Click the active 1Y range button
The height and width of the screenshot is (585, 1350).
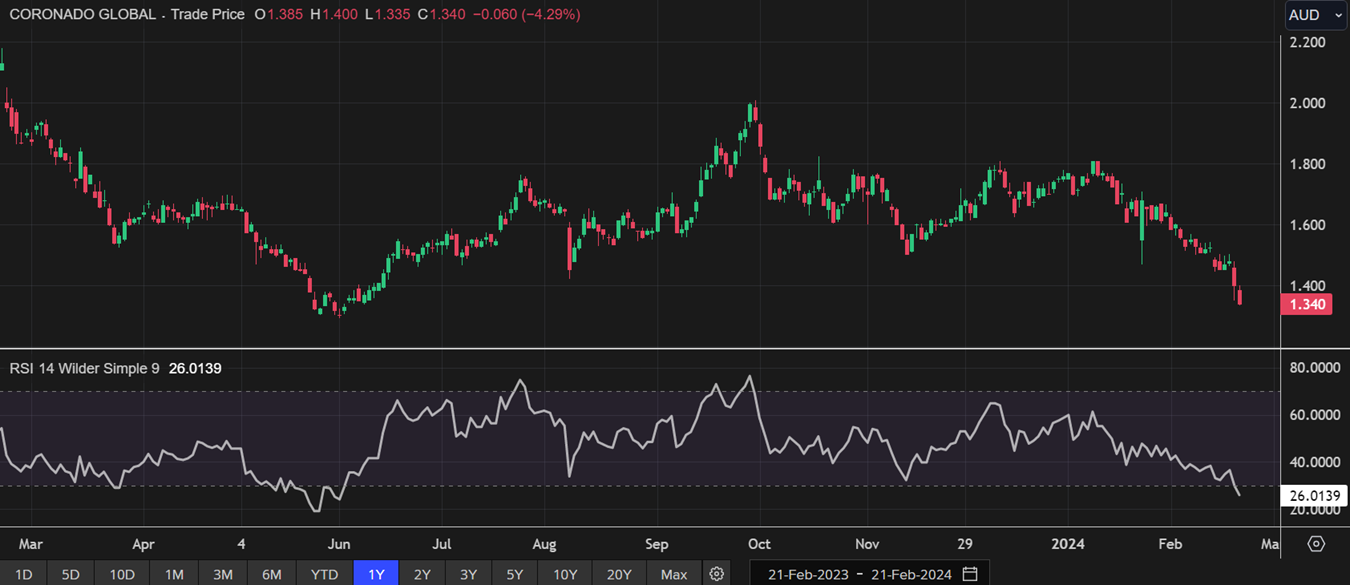point(376,574)
